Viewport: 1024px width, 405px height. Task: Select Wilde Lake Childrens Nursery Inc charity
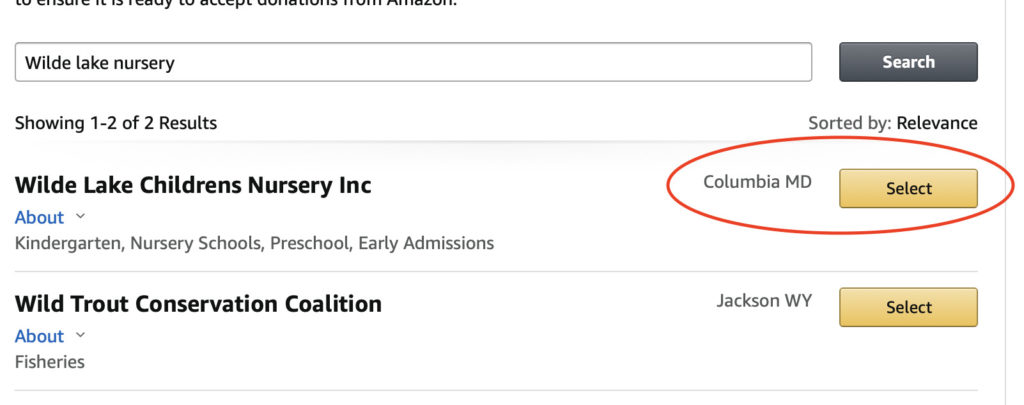coord(908,188)
